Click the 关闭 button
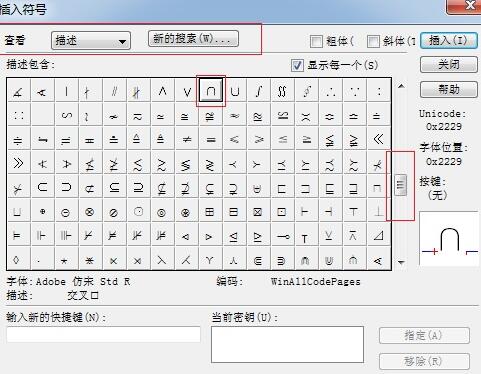This screenshot has width=481, height=374. [449, 64]
